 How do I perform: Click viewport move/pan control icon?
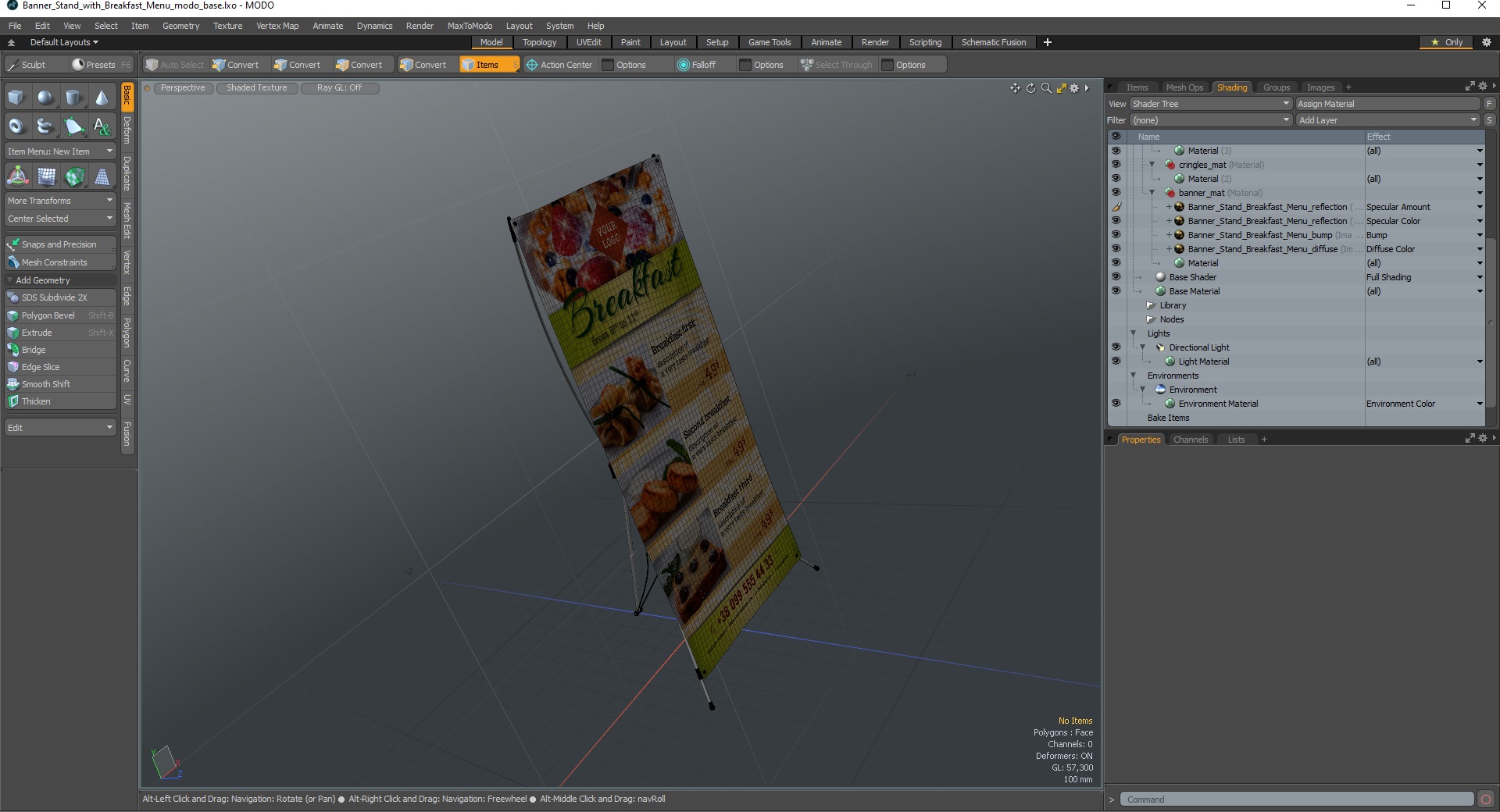(x=1015, y=88)
